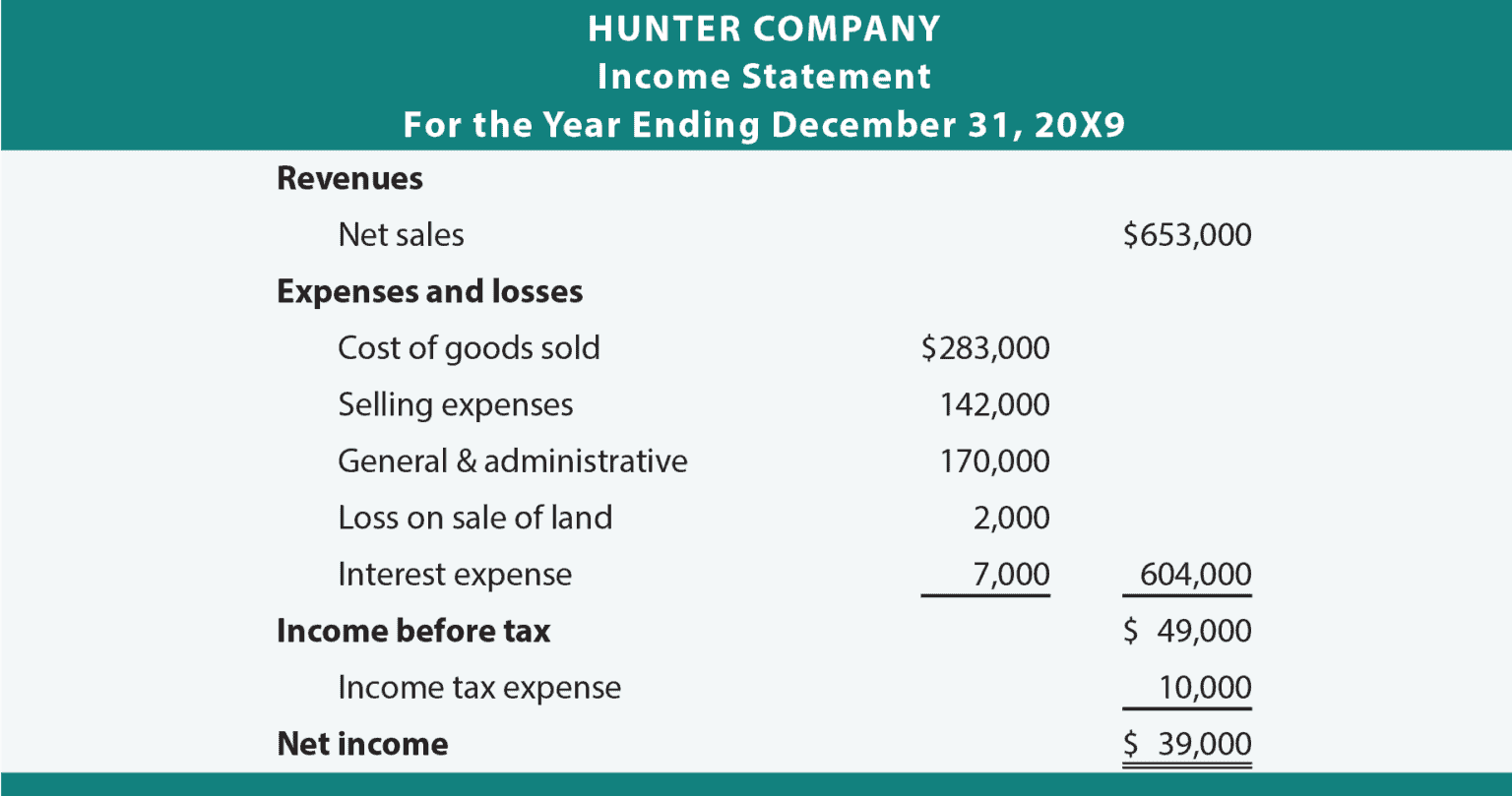The image size is (1512, 796).
Task: Click the 604,000 total expenses figure
Action: point(1196,575)
